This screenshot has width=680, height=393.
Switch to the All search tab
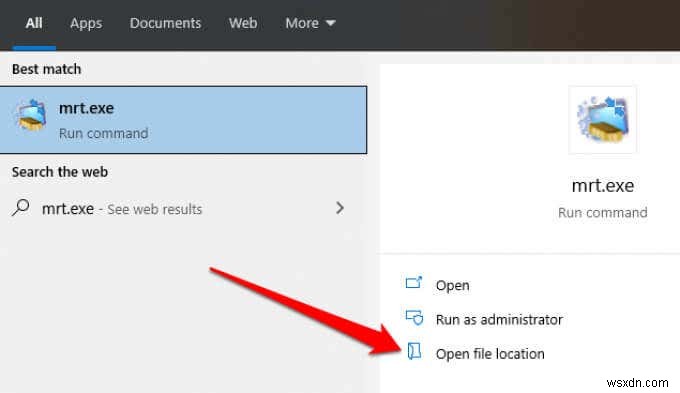coord(34,23)
